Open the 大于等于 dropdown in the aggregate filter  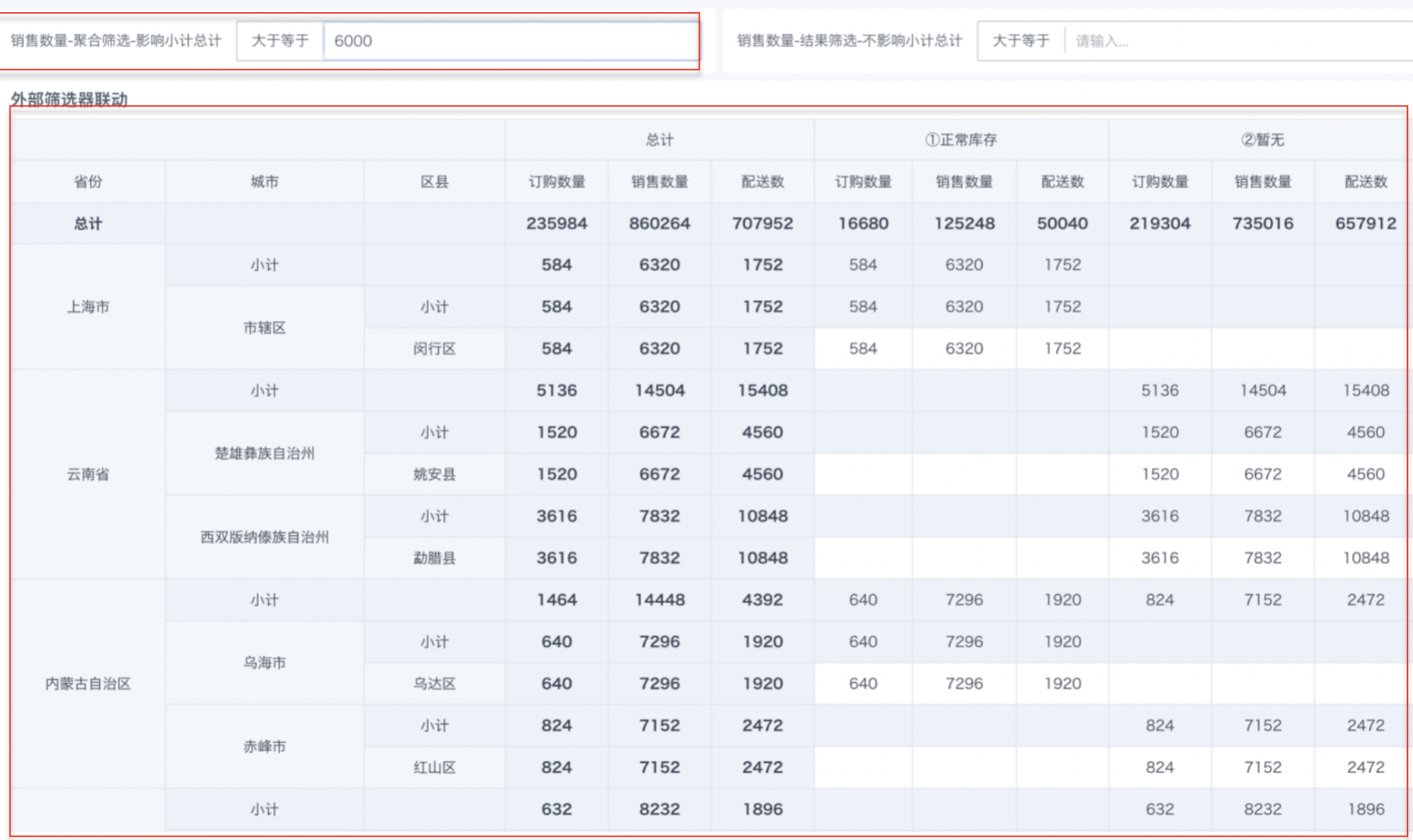click(280, 41)
